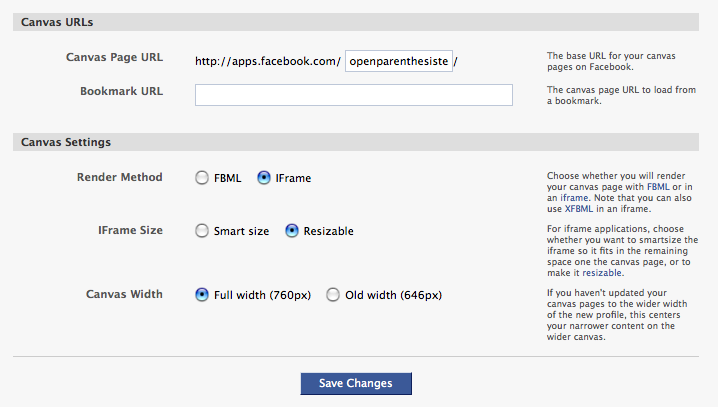Select the IFrame render method option
Screen dimensions: 718x407
264,178
